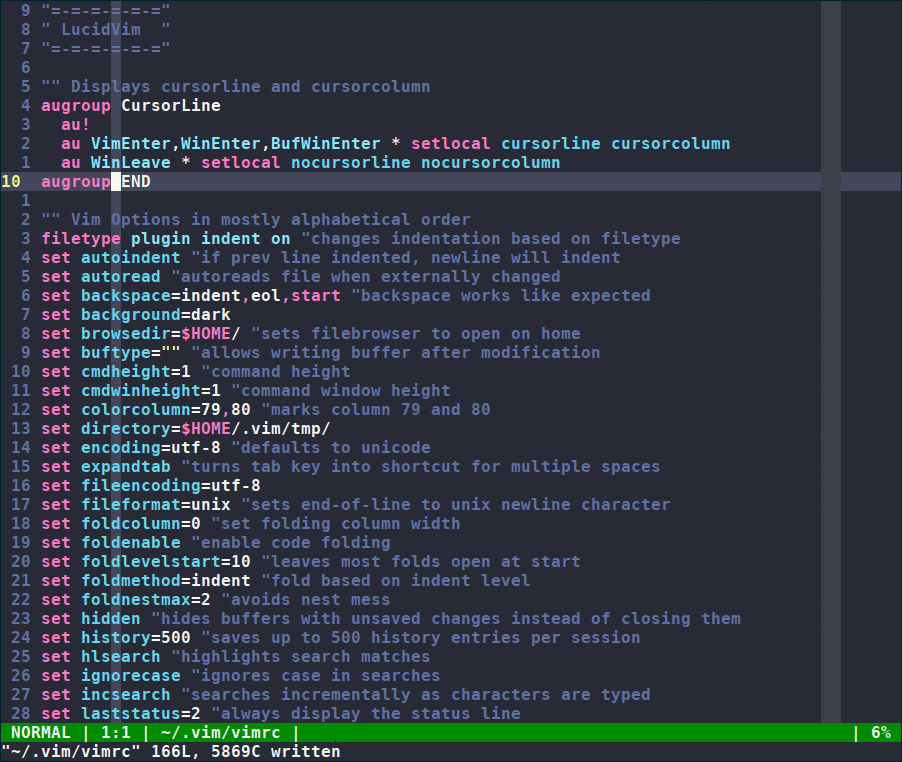Click the '166L, 5869C written' message
Image resolution: width=902 pixels, height=762 pixels.
point(246,752)
